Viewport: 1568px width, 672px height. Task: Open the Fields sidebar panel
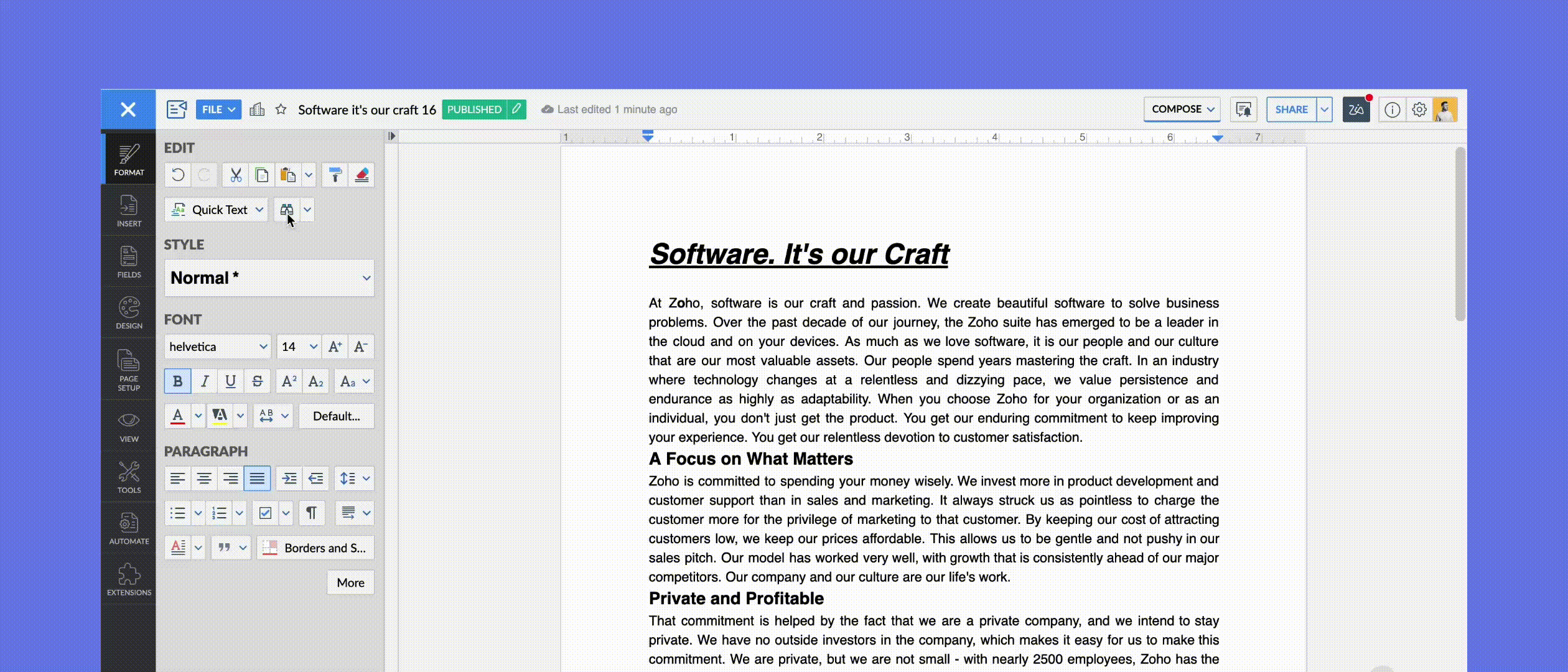click(x=129, y=261)
